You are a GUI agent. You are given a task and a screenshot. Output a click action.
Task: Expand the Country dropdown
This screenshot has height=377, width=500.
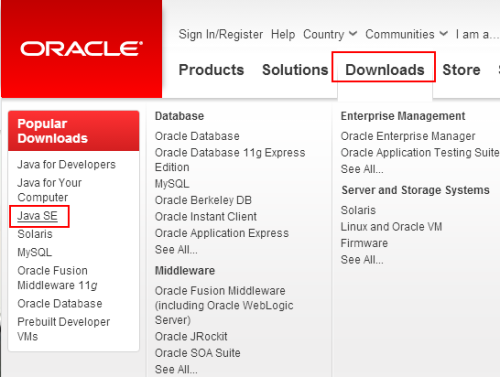pos(330,34)
